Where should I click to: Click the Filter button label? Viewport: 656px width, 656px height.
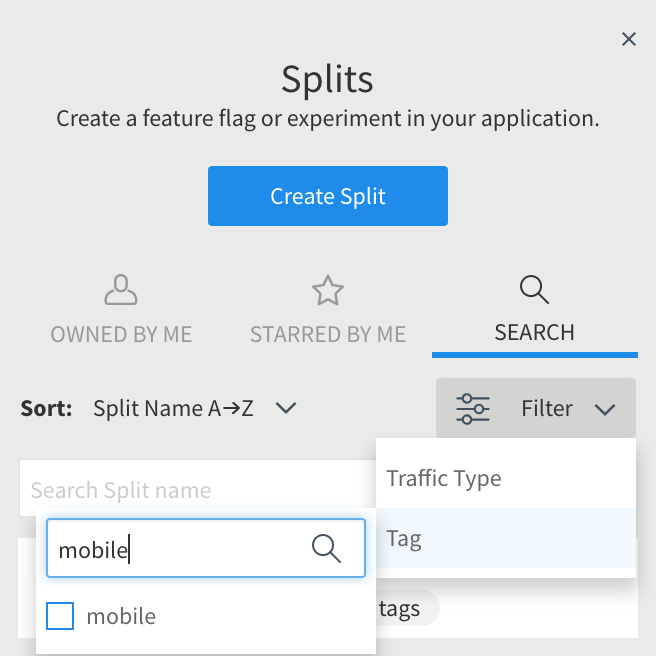click(x=547, y=408)
